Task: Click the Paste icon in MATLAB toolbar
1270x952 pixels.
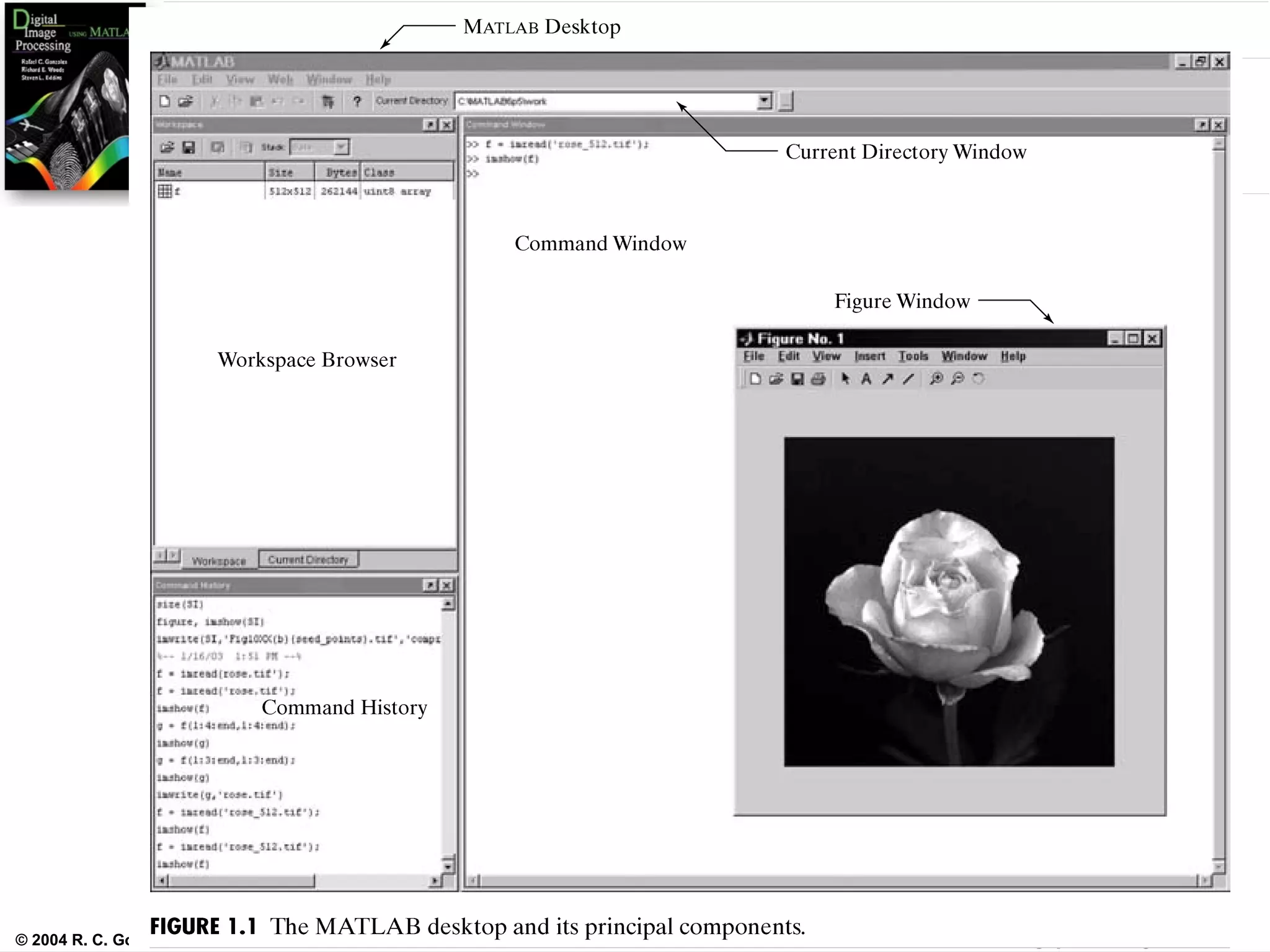Action: click(x=256, y=101)
